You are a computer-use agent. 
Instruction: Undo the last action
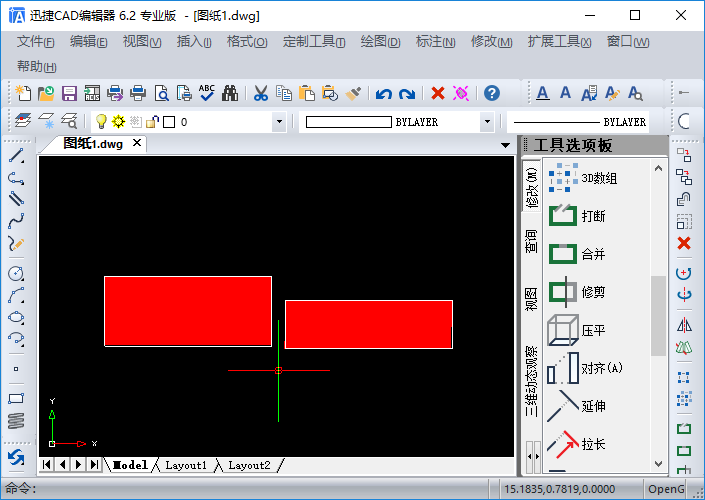(384, 94)
